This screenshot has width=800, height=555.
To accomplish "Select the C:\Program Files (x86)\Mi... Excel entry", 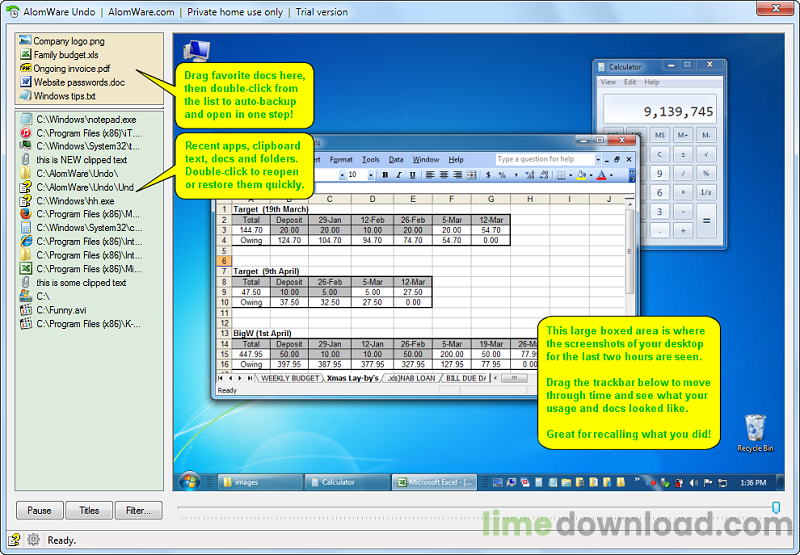I will coord(81,269).
